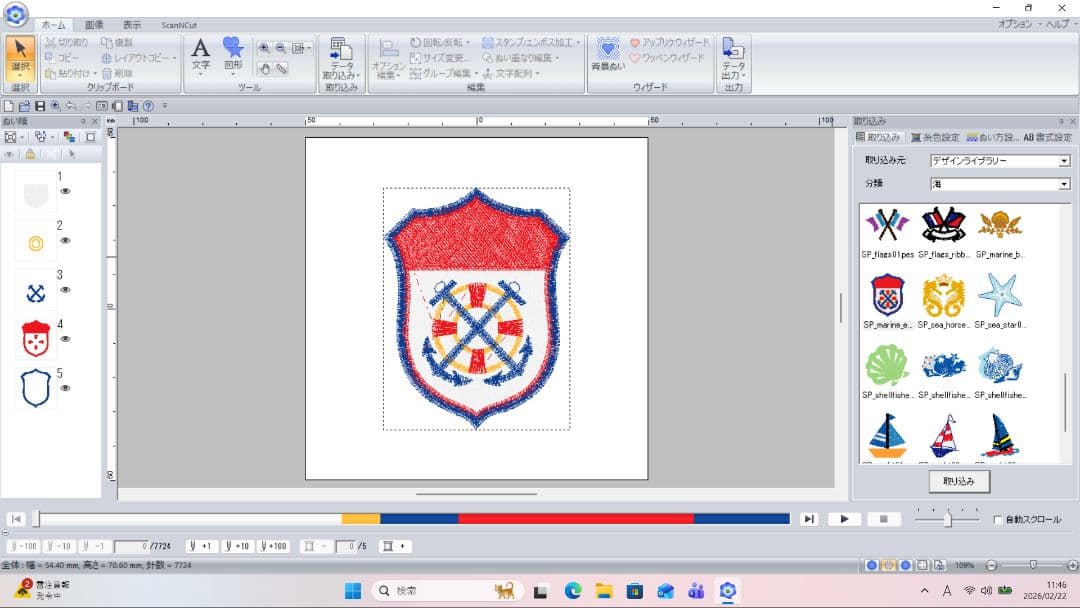Toggle visibility of sewing order item 5

coord(65,388)
